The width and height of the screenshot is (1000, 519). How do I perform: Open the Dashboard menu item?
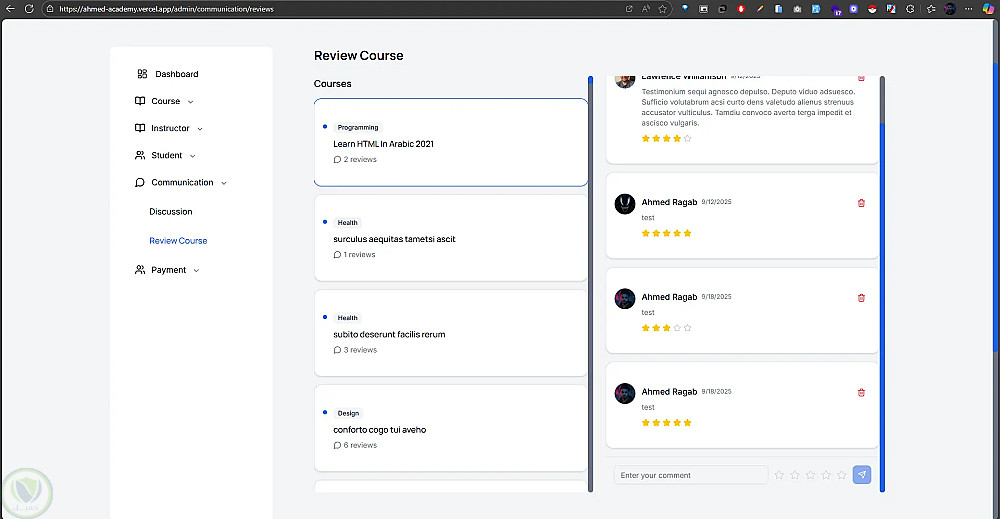click(x=177, y=74)
